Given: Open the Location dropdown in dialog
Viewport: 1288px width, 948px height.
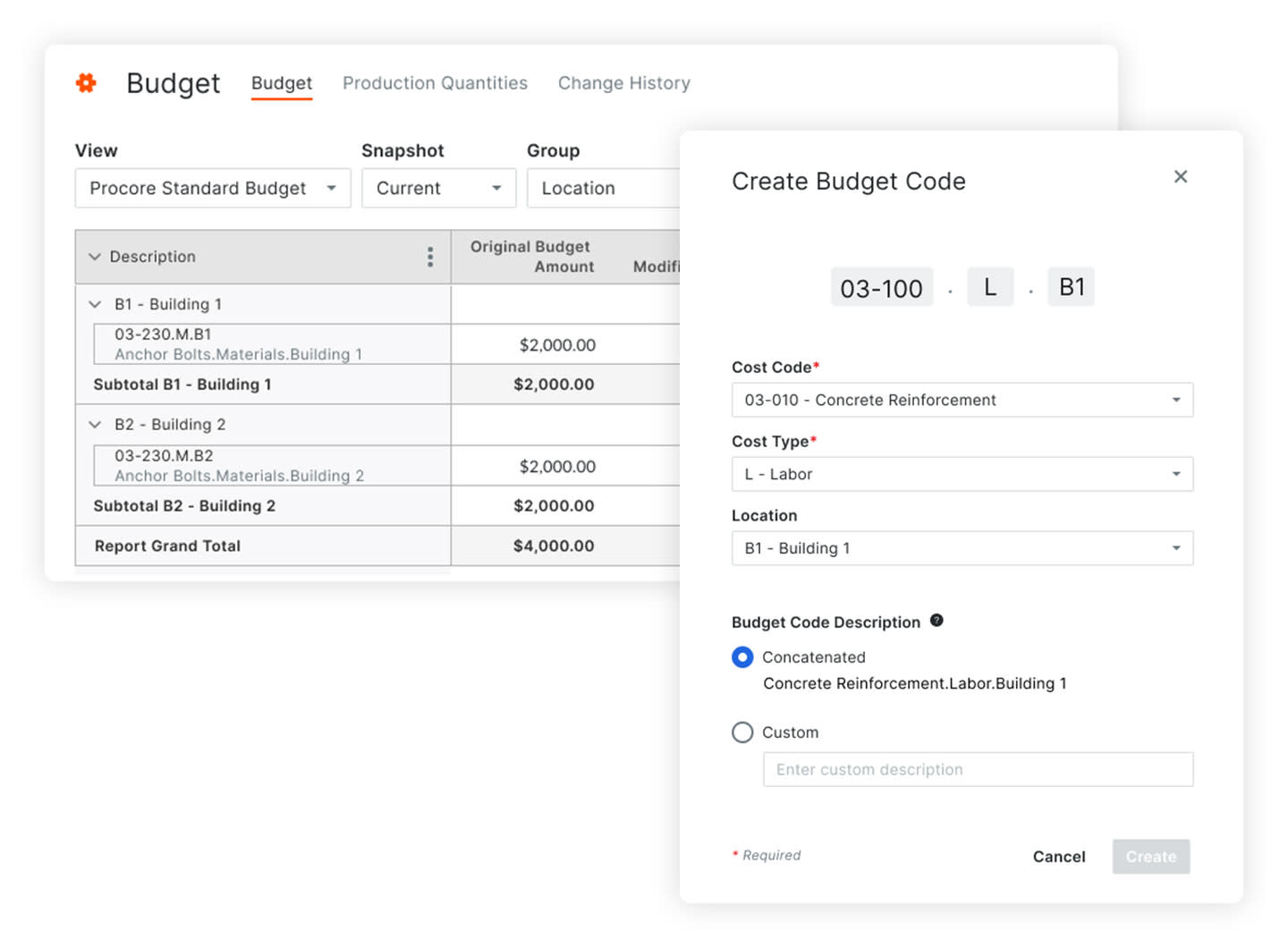Looking at the screenshot, I should click(x=962, y=548).
